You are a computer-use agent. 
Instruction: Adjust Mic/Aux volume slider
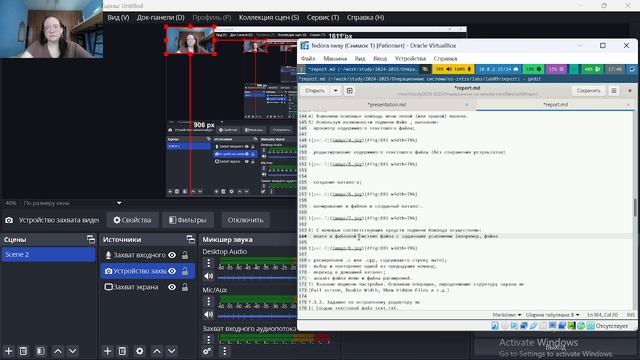click(257, 315)
